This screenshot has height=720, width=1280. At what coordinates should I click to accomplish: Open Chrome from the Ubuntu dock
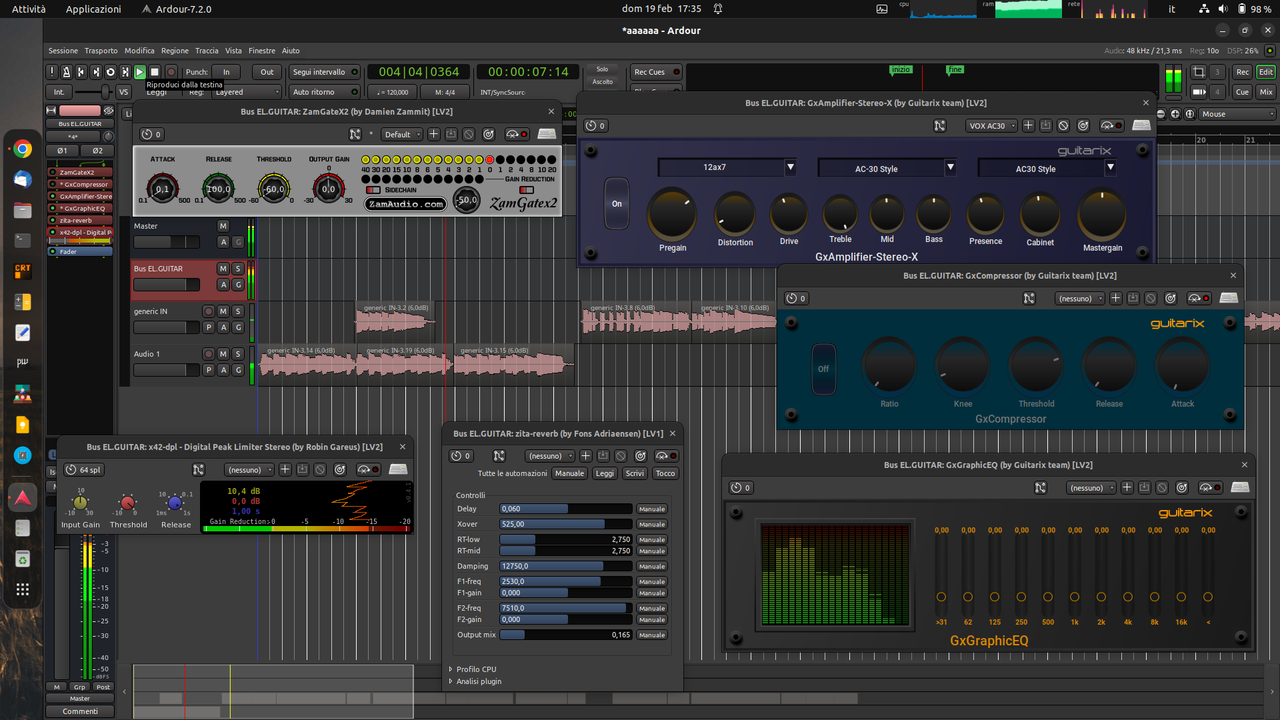coord(22,150)
